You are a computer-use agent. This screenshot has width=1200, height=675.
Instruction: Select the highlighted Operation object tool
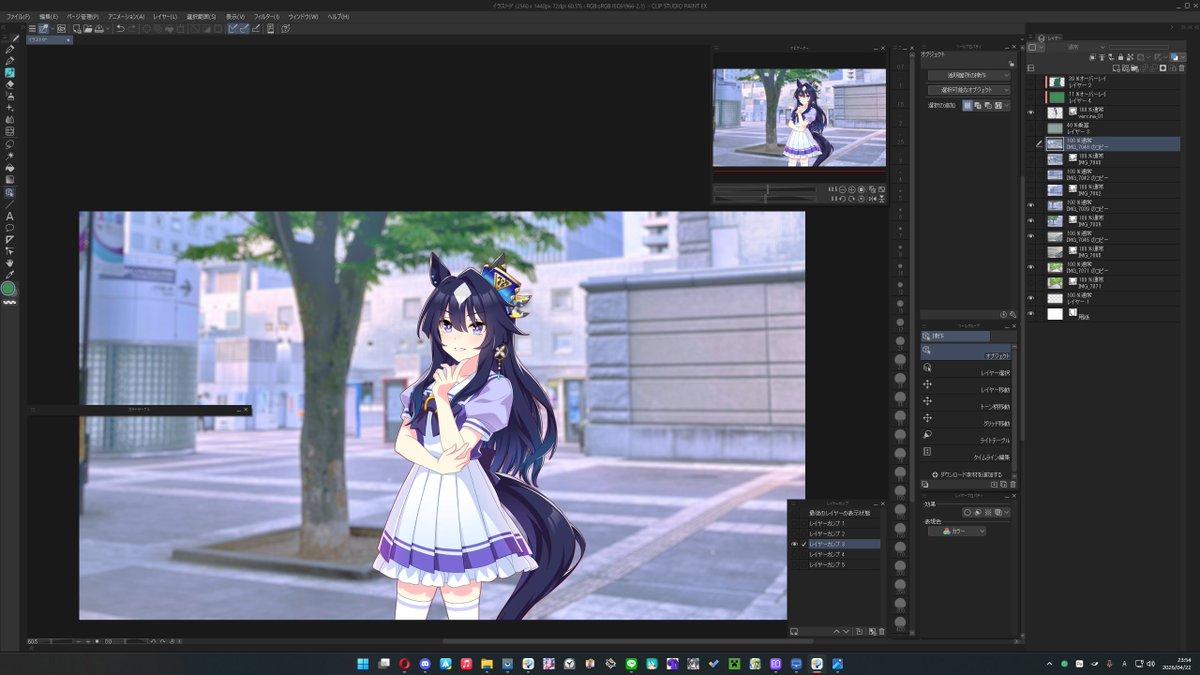point(9,192)
